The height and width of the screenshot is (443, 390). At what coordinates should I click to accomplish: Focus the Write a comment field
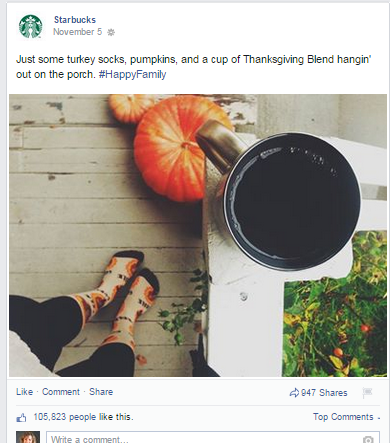(x=213, y=437)
